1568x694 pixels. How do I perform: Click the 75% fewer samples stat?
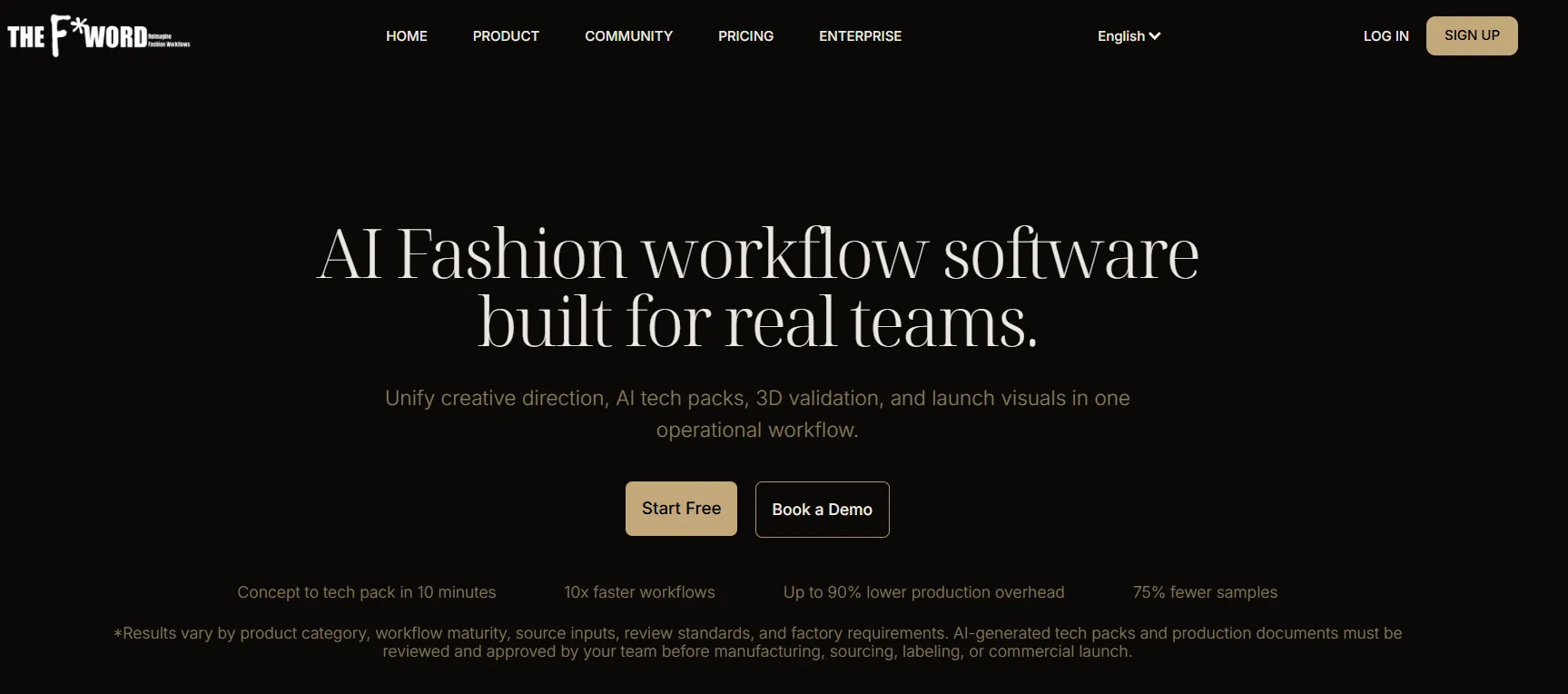point(1205,592)
